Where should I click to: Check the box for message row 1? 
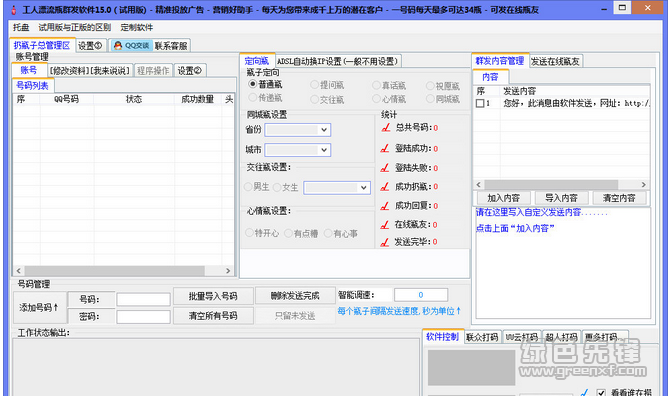tap(480, 103)
